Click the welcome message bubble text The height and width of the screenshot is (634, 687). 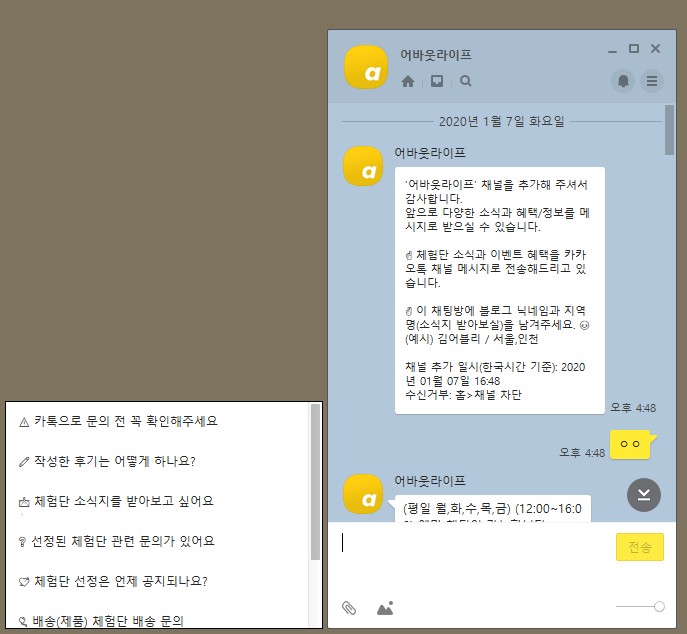(x=499, y=290)
